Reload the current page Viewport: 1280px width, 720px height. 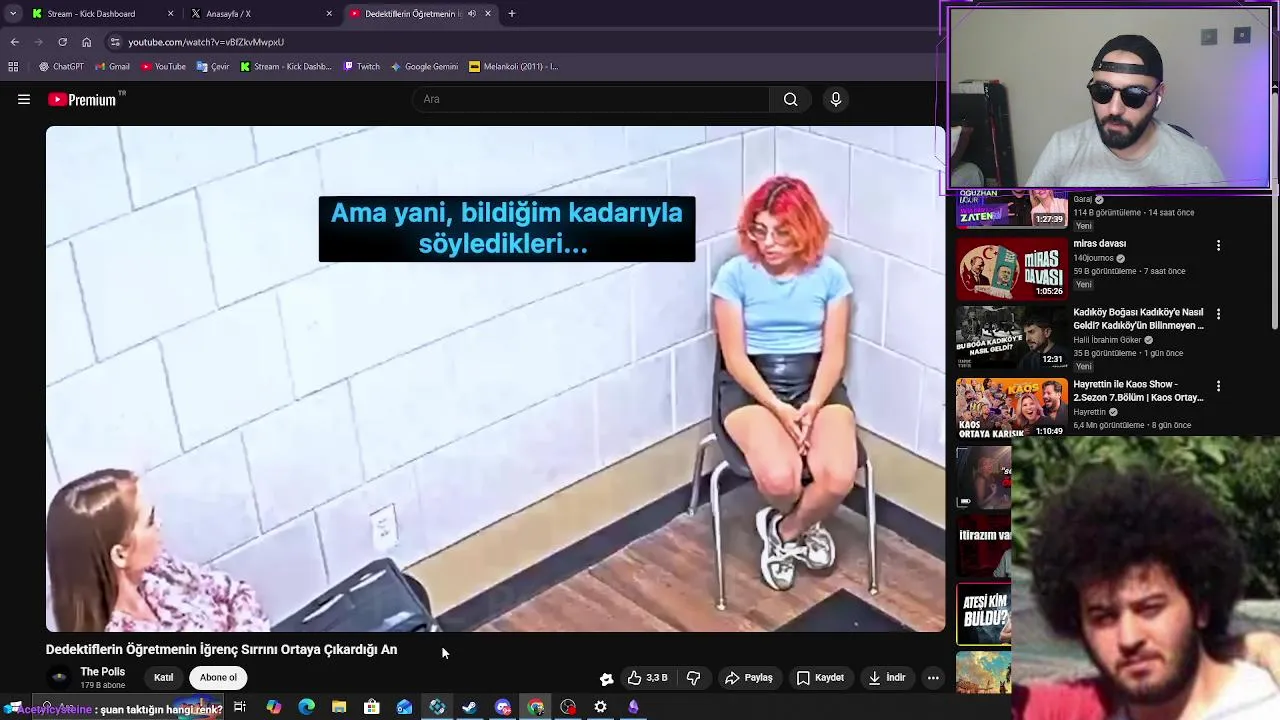click(x=62, y=42)
